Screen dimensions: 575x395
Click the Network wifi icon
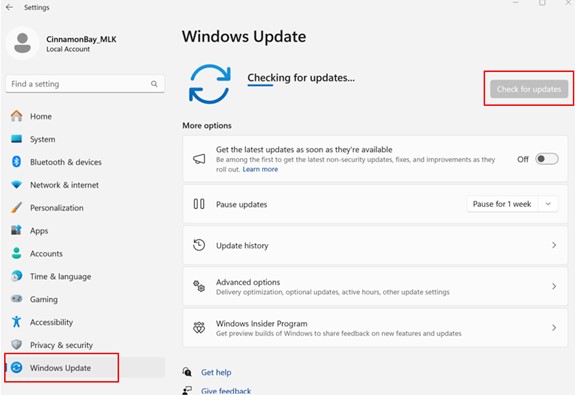[x=17, y=185]
